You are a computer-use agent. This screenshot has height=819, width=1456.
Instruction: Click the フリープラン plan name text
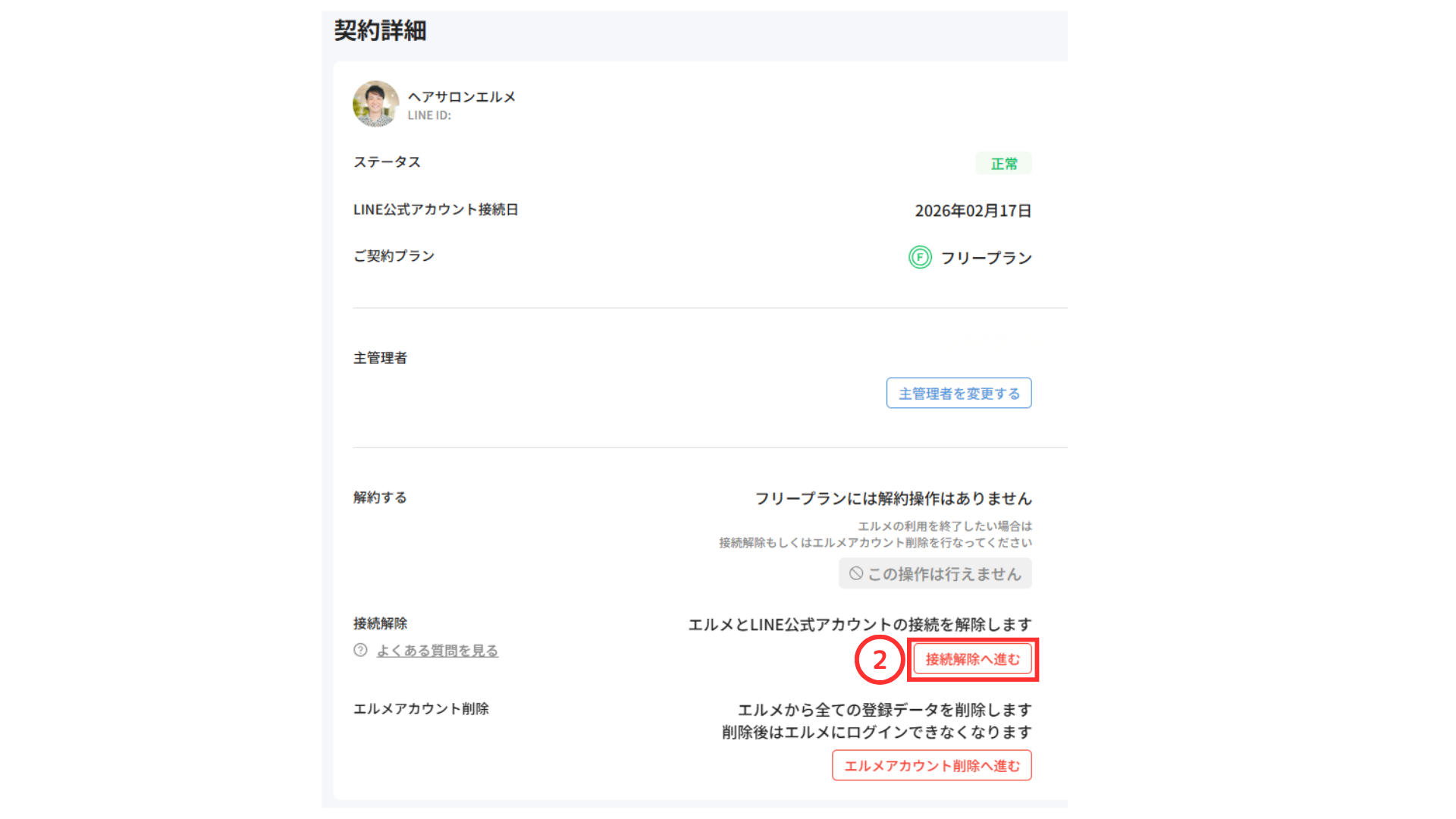click(986, 258)
